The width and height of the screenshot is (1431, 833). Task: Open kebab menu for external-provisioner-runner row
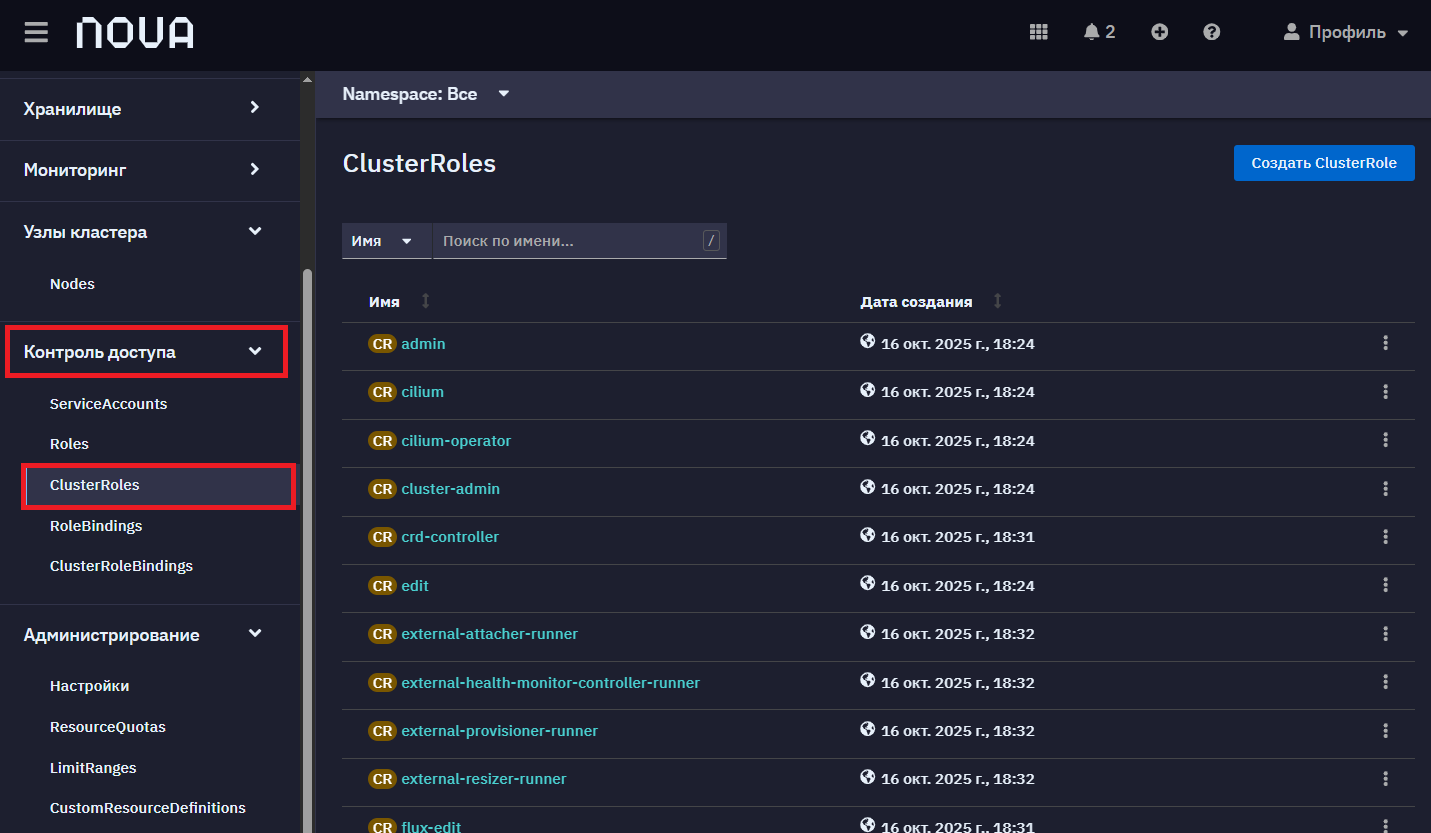pyautogui.click(x=1385, y=730)
